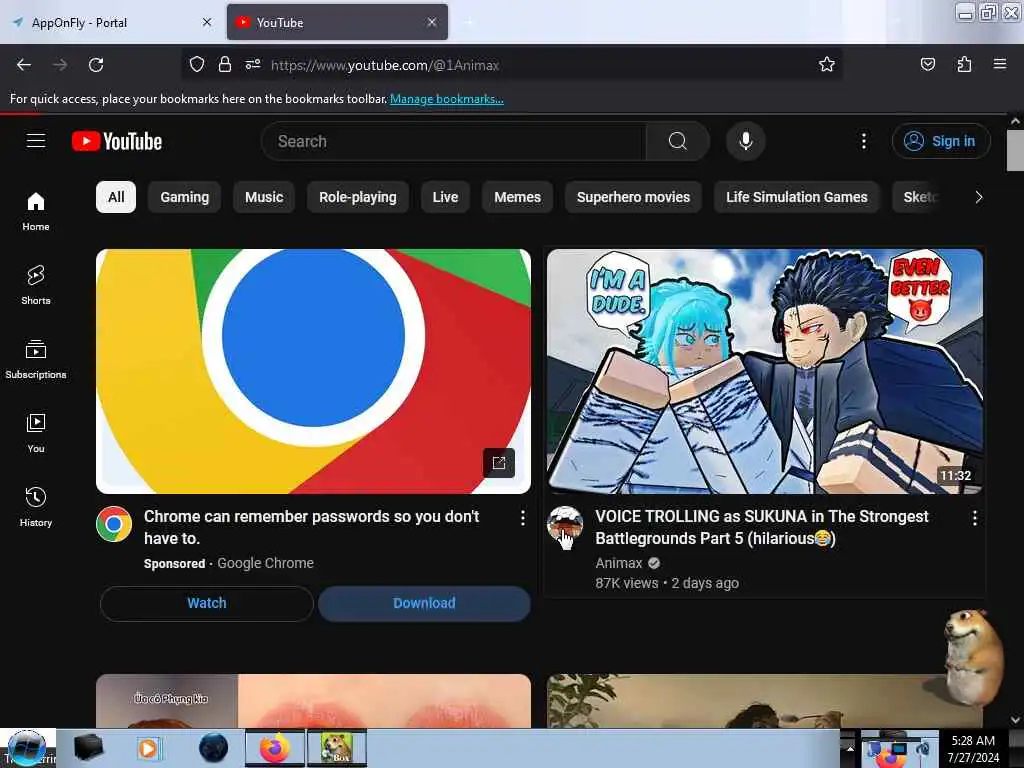Open the Animax channel name link
Screen dimensions: 1024x768
tap(619, 563)
